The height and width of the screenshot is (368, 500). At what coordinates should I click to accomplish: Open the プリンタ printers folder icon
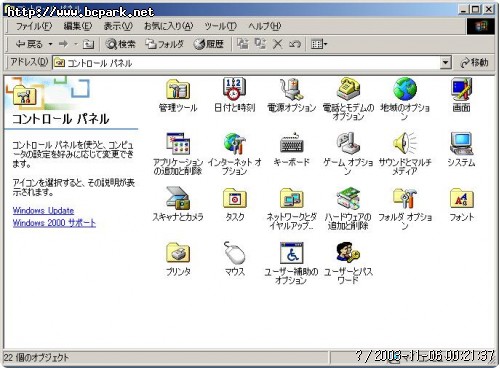pos(178,253)
